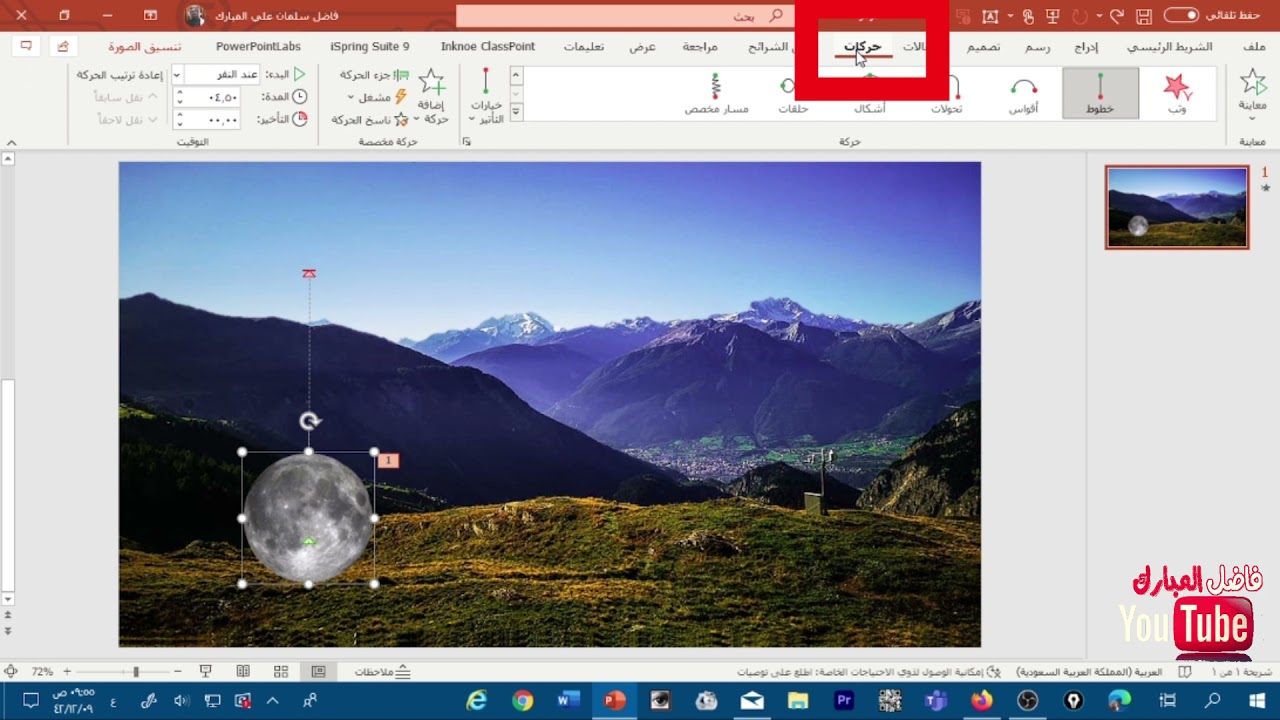Open Firefox from the taskbar

point(981,701)
